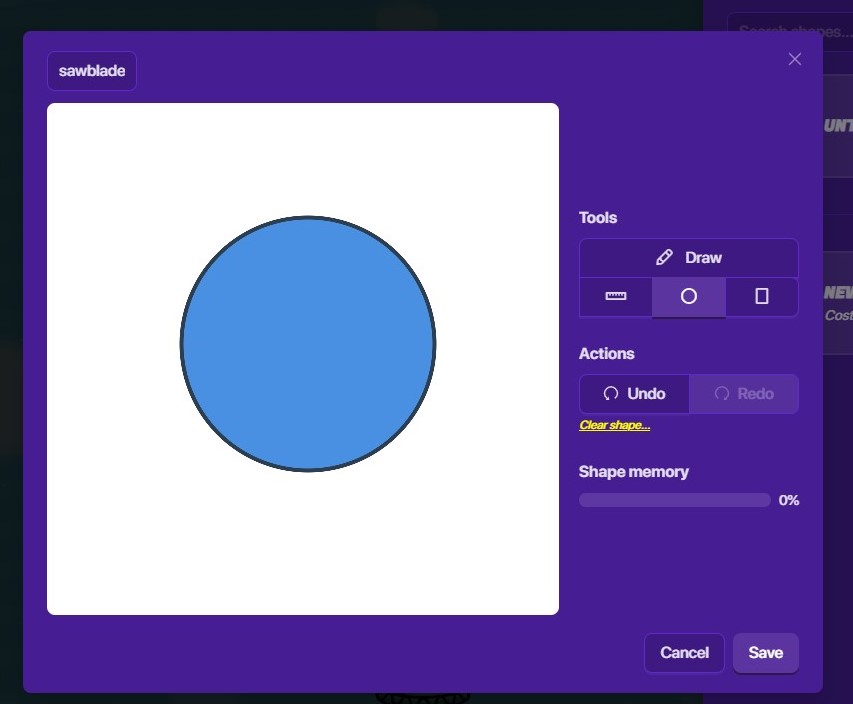
Task: Click the Shape memory progress bar
Action: 674,500
